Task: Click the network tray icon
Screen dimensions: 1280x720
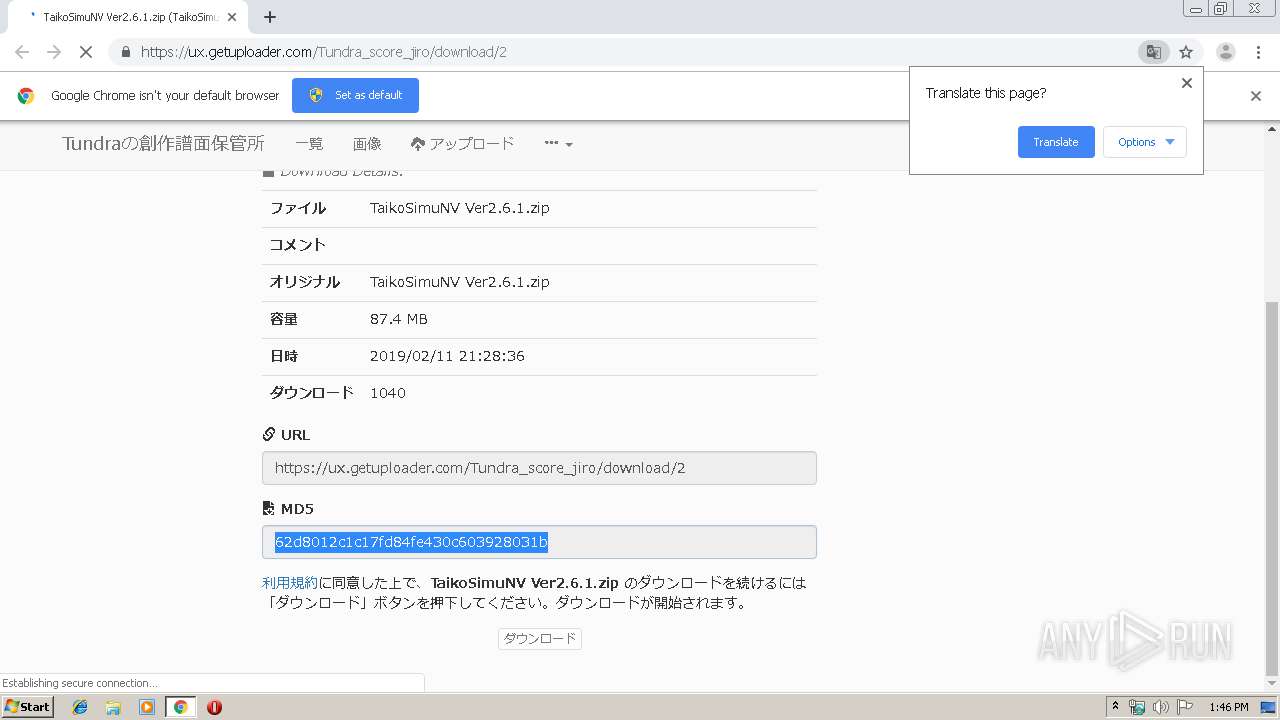Action: [1137, 707]
